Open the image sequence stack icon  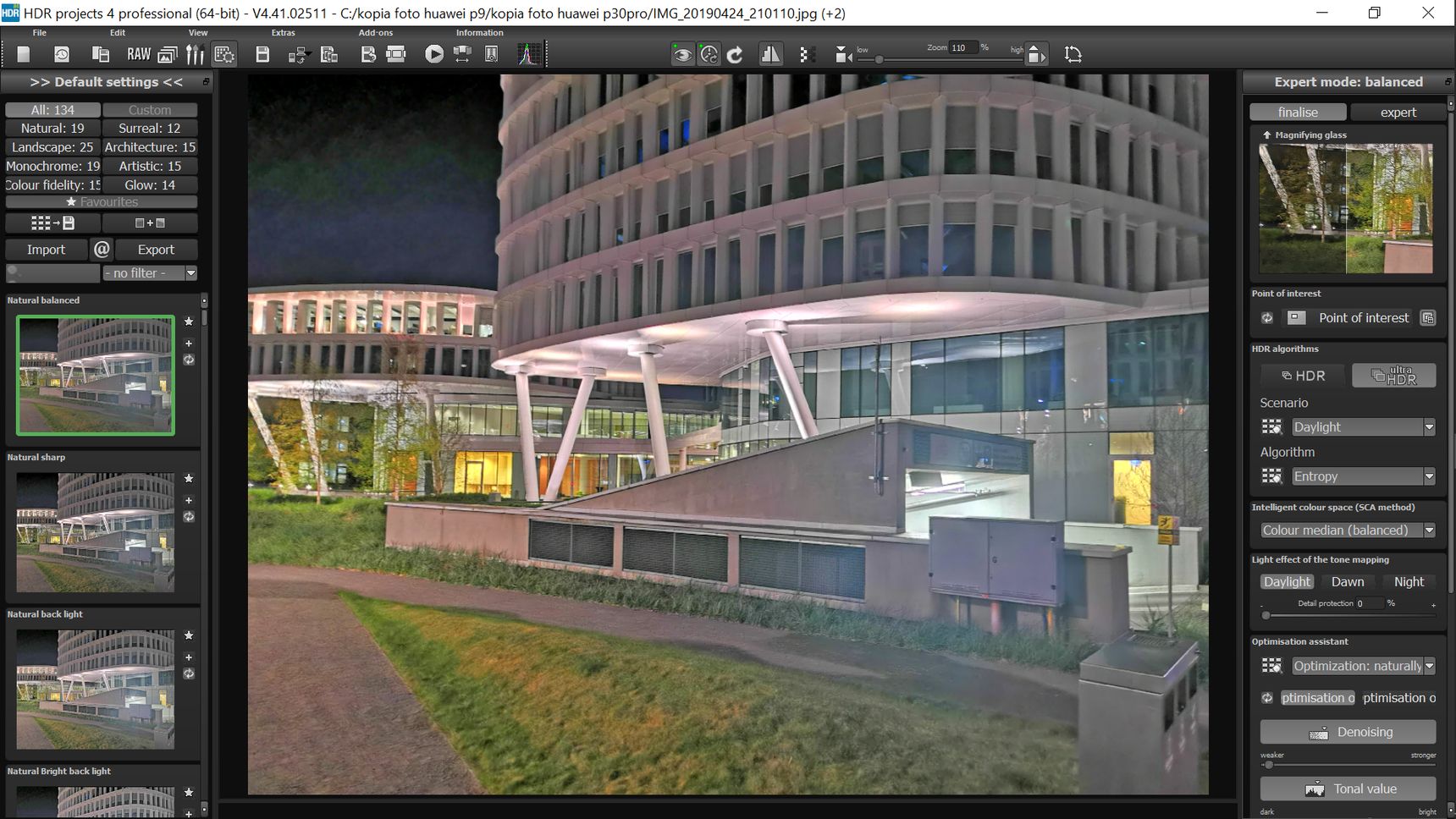point(168,54)
